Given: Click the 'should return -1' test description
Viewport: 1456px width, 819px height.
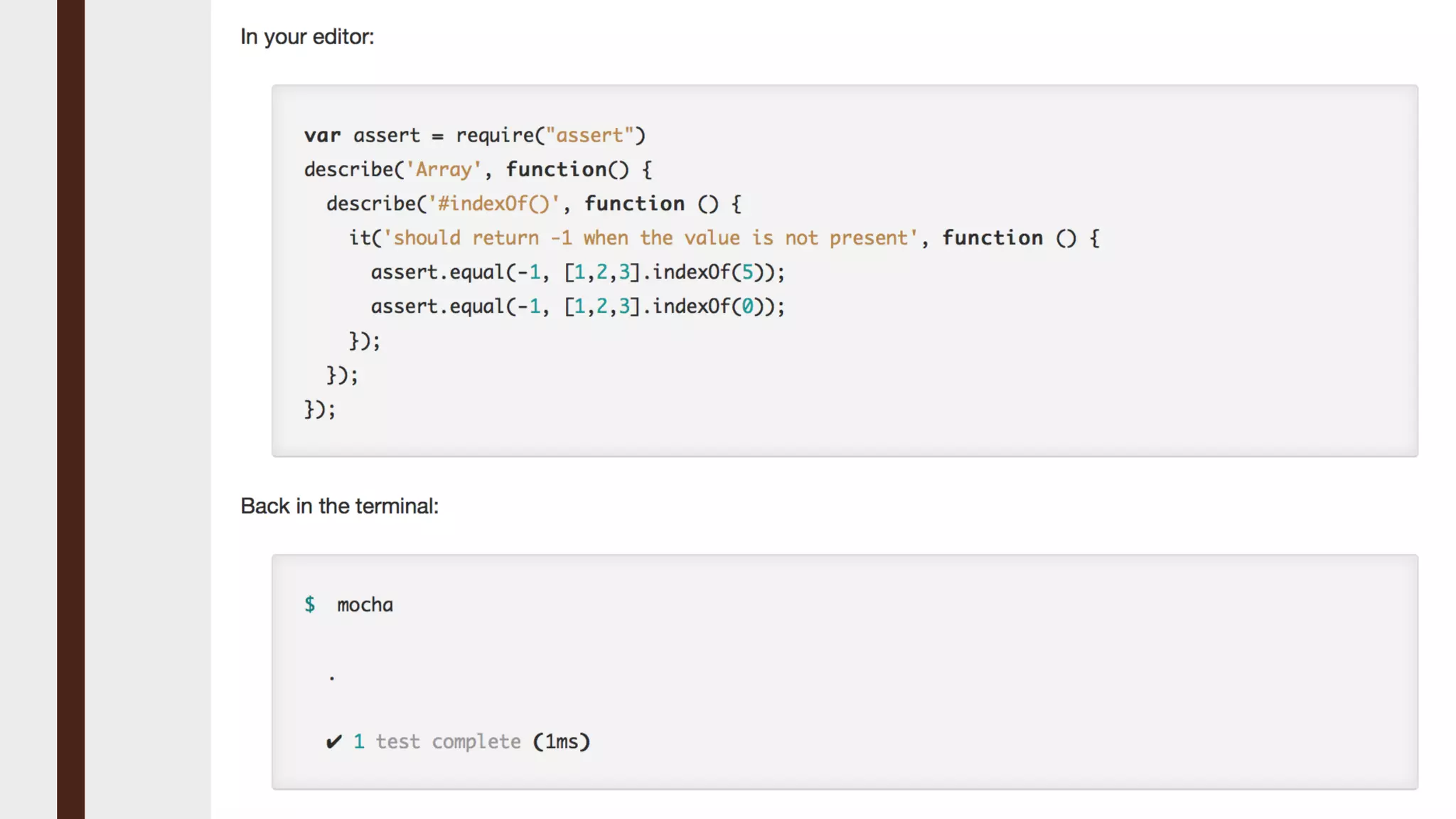Looking at the screenshot, I should (651, 238).
